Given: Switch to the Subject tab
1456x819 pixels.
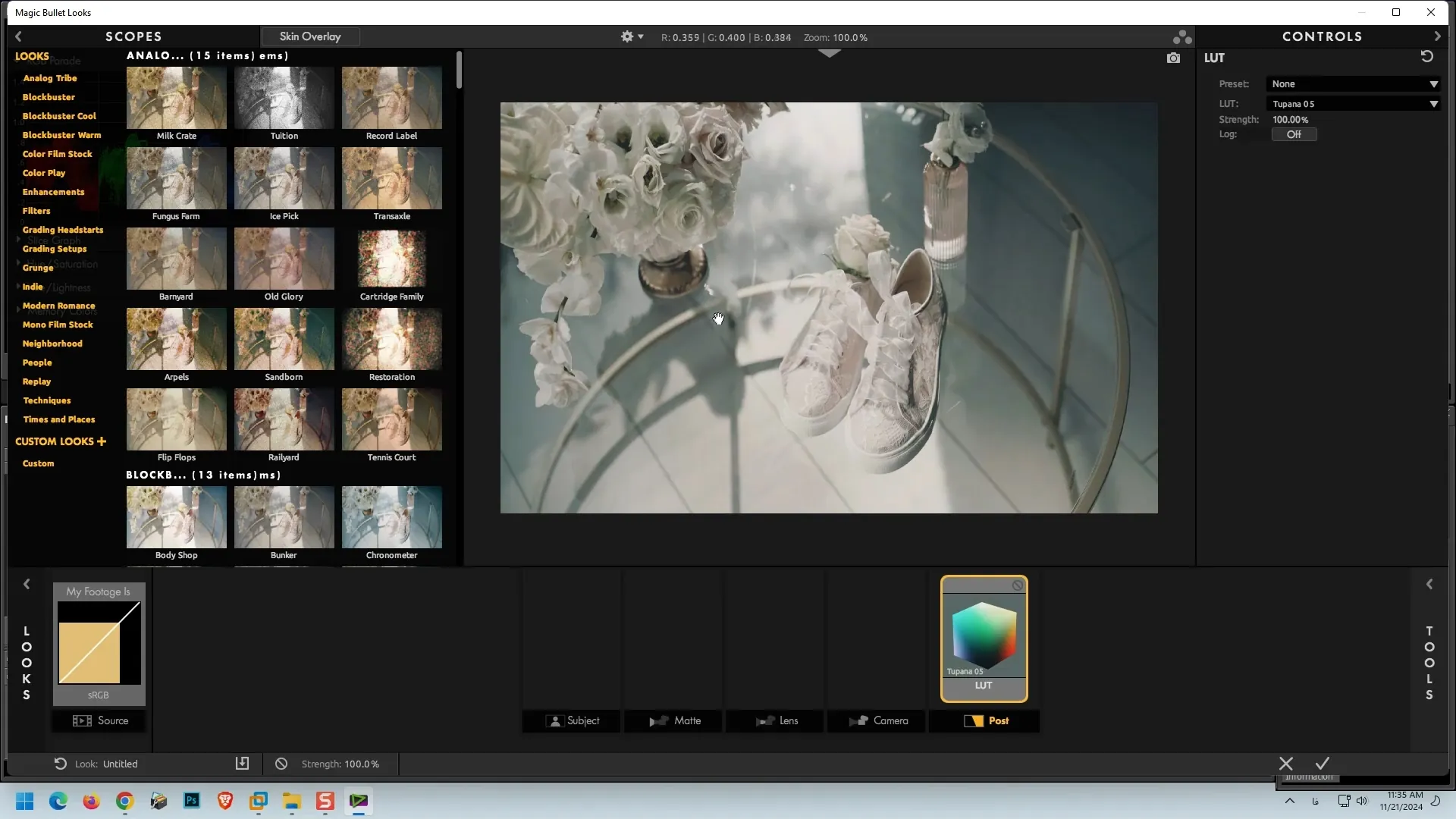Looking at the screenshot, I should (572, 720).
